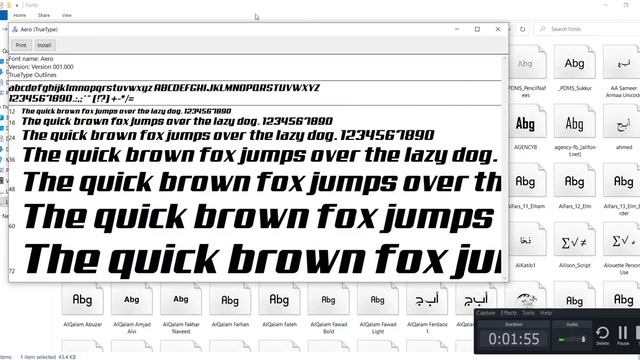Select the Allison_Script font file
640x360 pixels.
point(574,245)
